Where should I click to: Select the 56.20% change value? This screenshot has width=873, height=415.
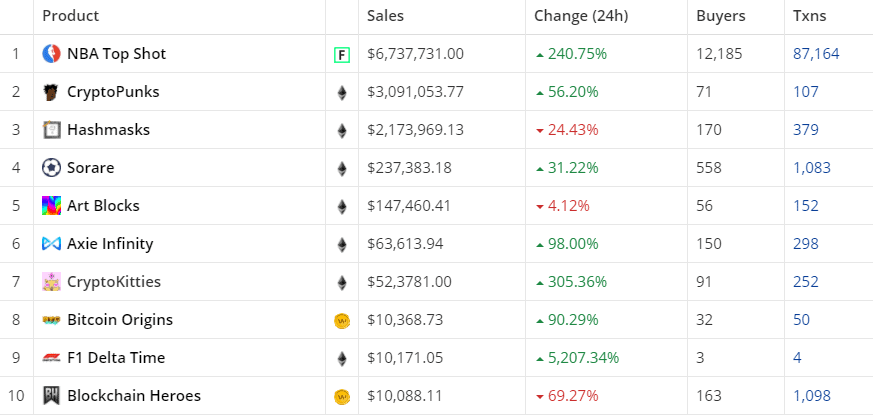573,92
